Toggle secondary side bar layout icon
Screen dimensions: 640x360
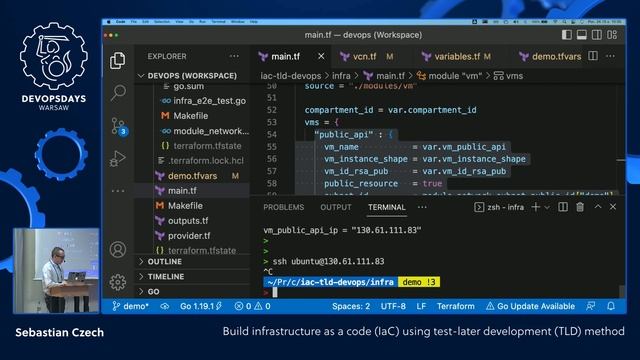click(x=597, y=35)
